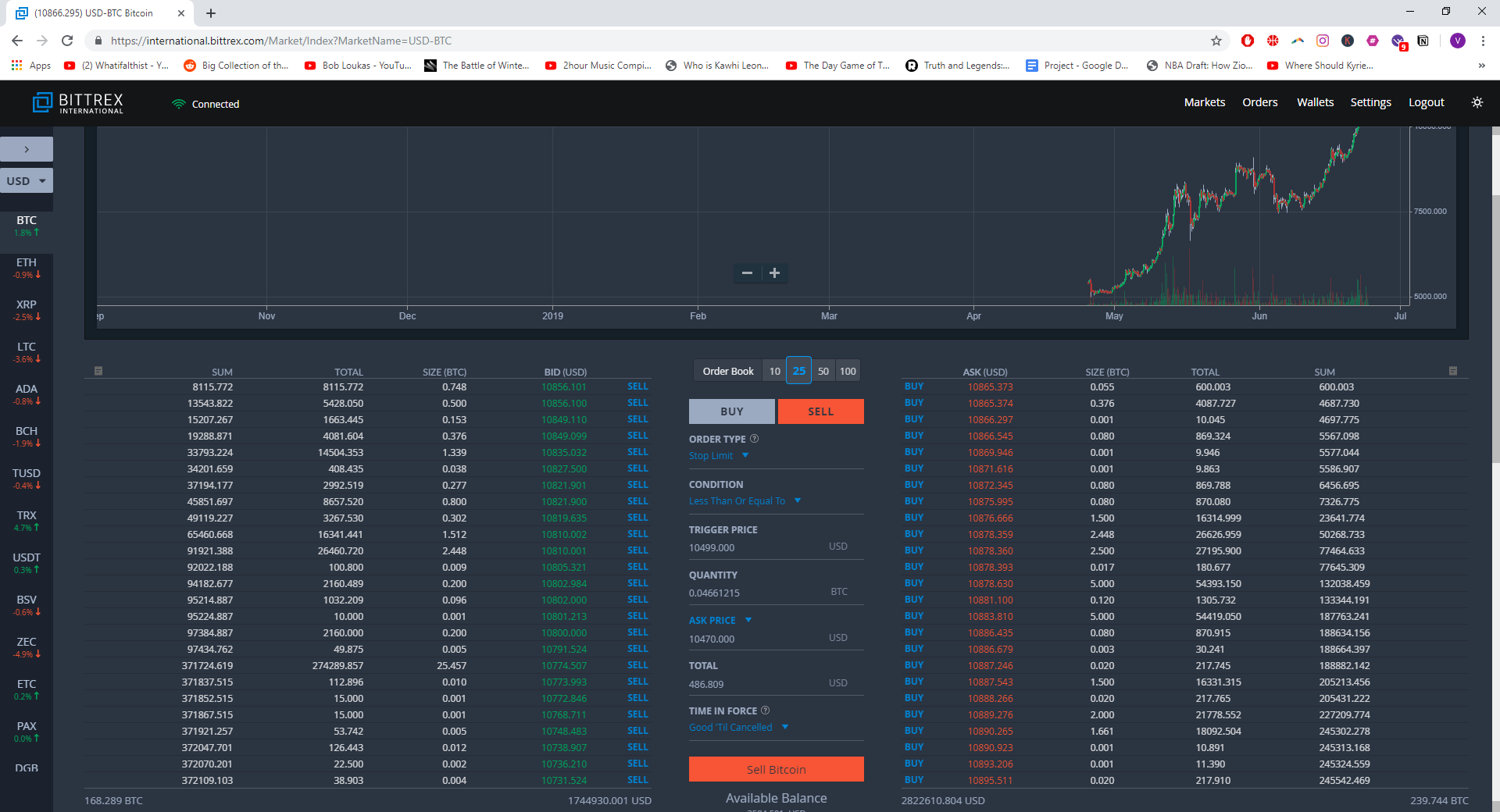Set order book depth to 100
Image resolution: width=1500 pixels, height=812 pixels.
847,370
